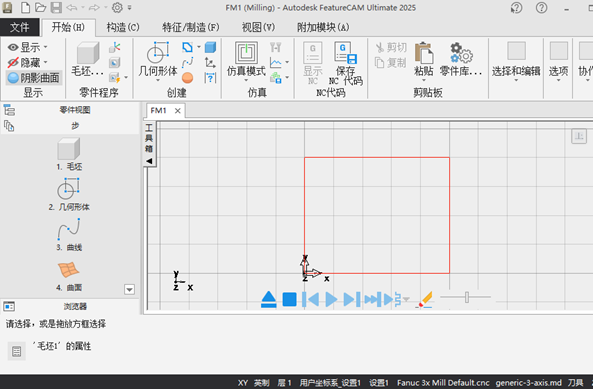Image resolution: width=593 pixels, height=389 pixels.
Task: Click the 剪切 cut button
Action: 391,48
